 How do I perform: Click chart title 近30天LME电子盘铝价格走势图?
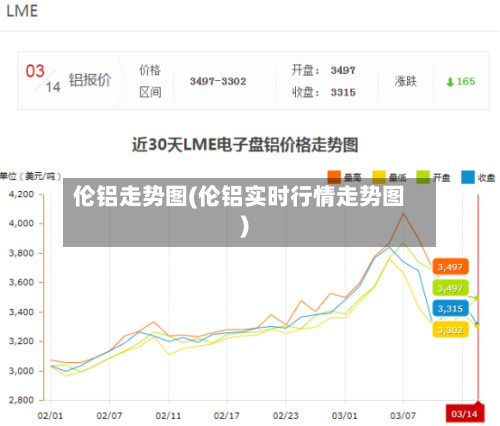[x=245, y=145]
